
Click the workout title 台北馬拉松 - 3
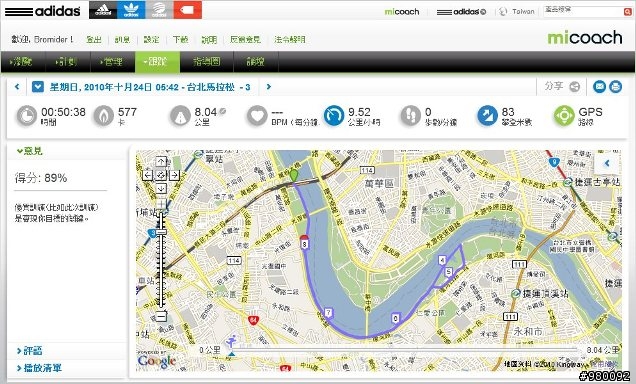pos(219,87)
